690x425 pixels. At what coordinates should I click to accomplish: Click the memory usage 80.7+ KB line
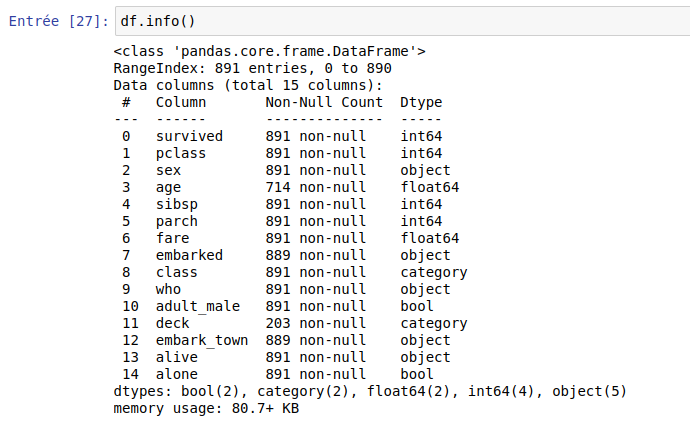[x=206, y=408]
